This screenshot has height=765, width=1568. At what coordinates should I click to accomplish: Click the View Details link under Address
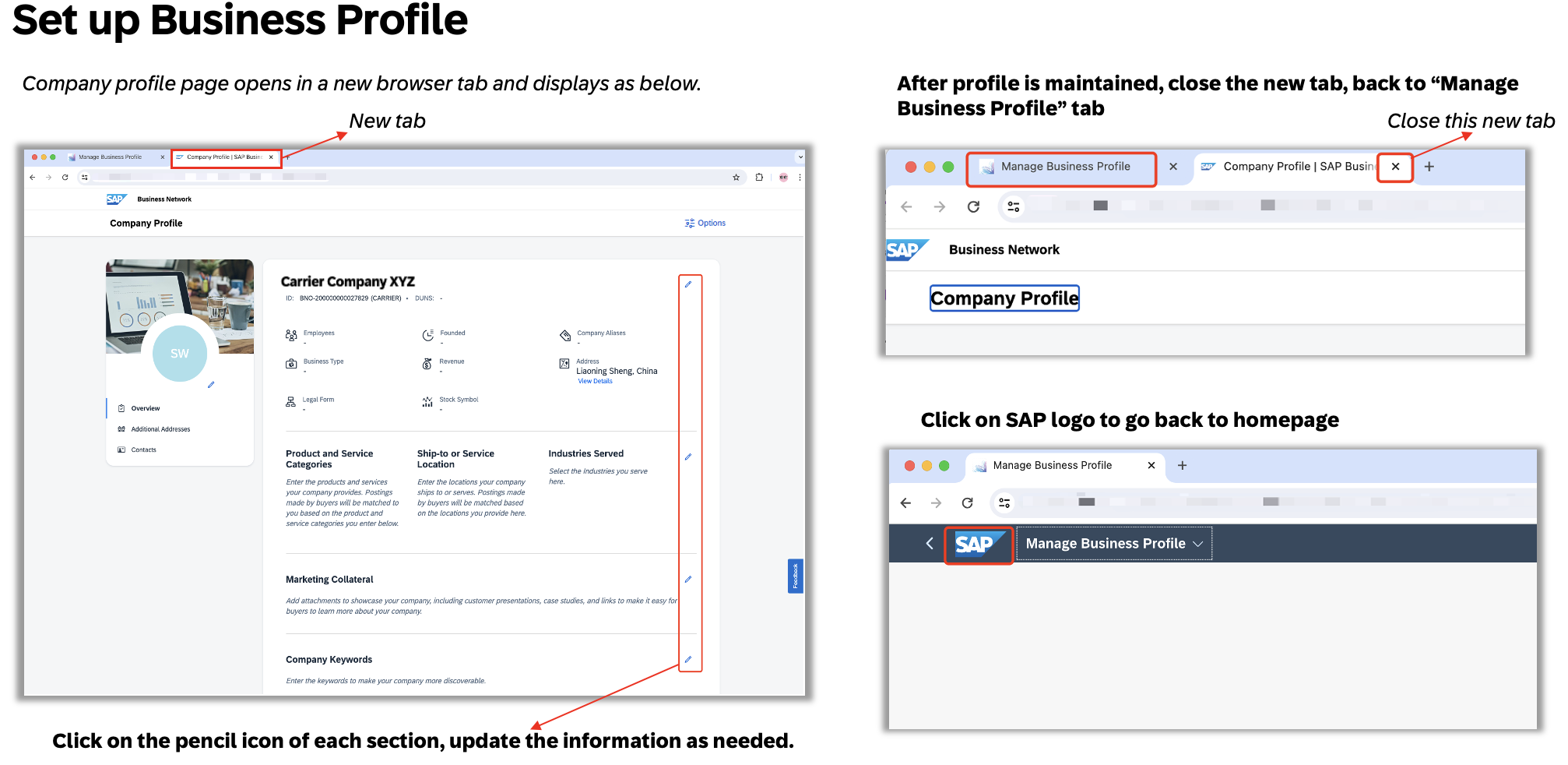tap(596, 382)
